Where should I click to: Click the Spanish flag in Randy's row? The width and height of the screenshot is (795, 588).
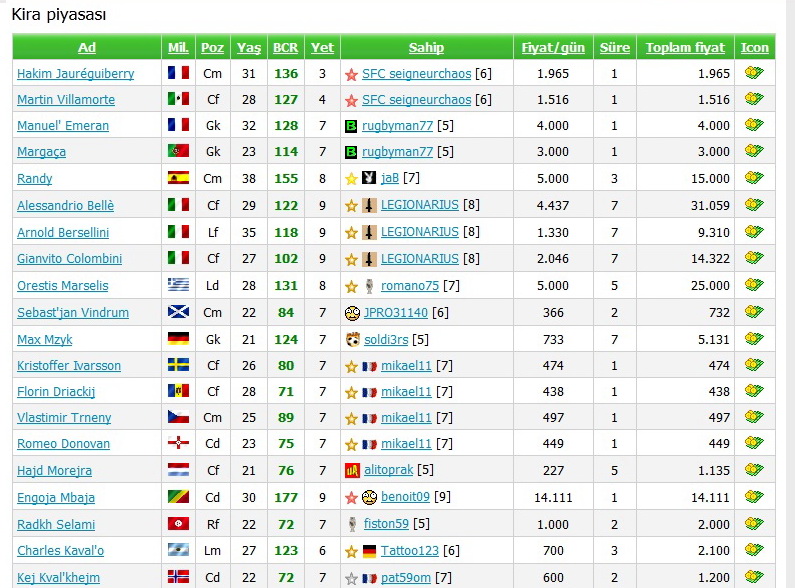click(178, 178)
